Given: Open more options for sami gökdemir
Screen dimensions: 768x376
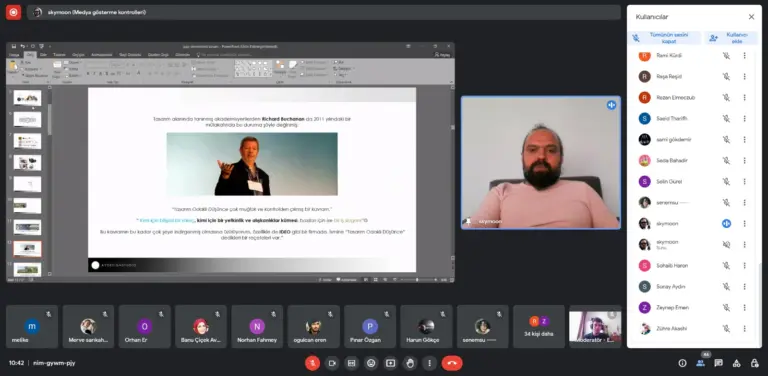Looking at the screenshot, I should (744, 140).
